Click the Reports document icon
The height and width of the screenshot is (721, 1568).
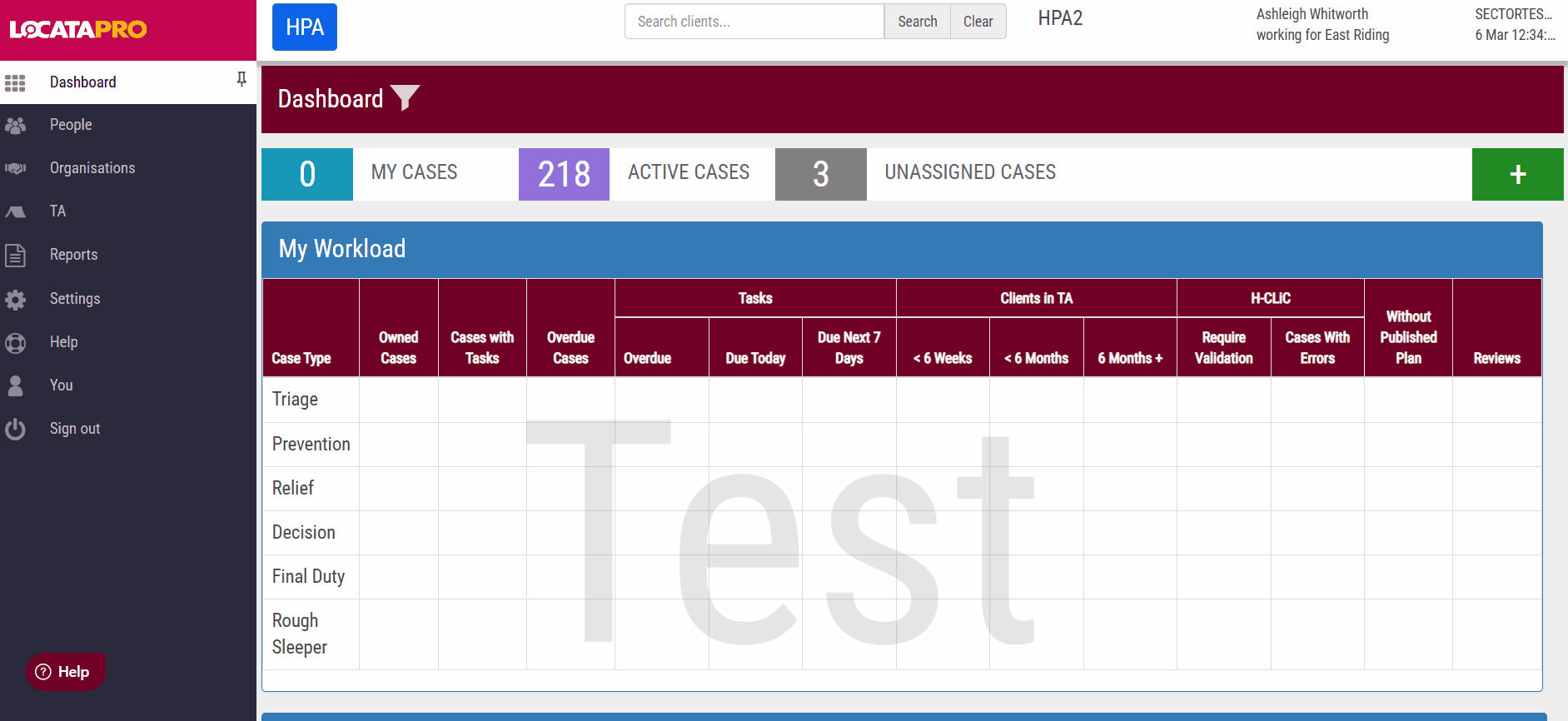coord(15,255)
